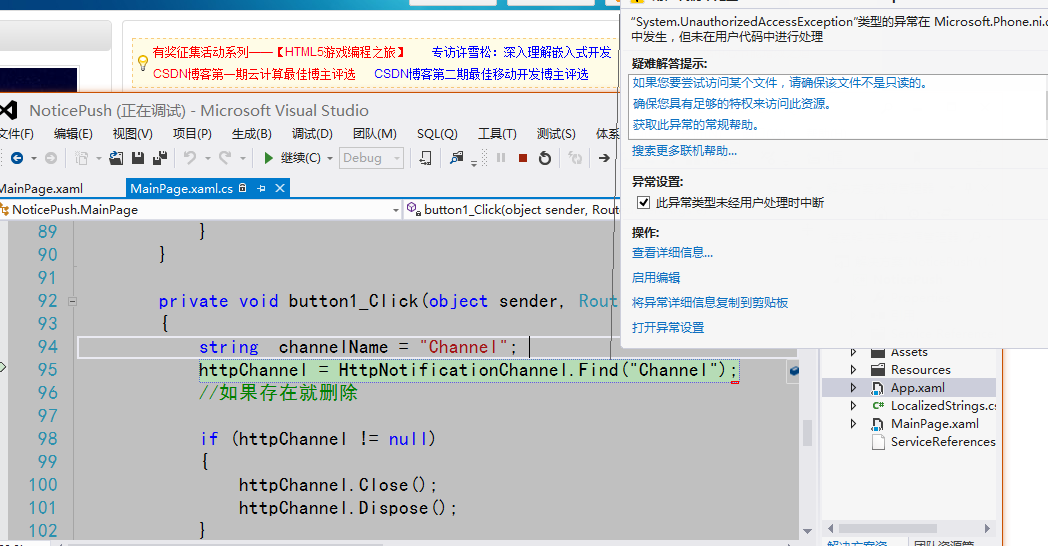The width and height of the screenshot is (1048, 546).
Task: Click the method cube icon before button1_Click
Action: coord(413,209)
